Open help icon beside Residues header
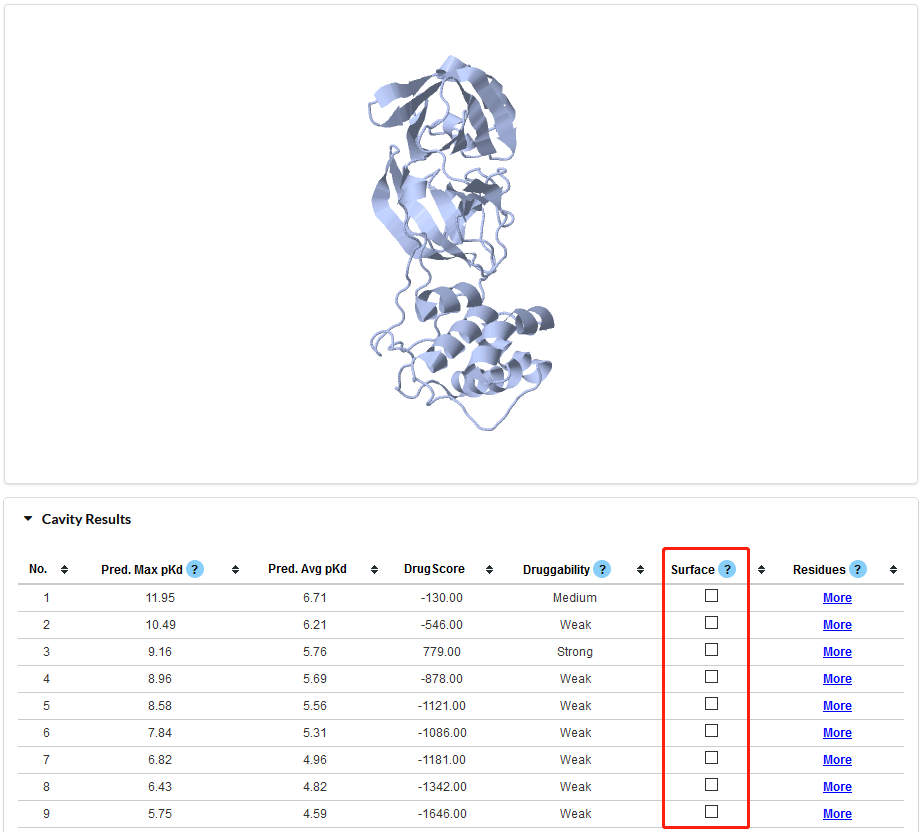Screen dimensions: 922x832 [x=857, y=569]
